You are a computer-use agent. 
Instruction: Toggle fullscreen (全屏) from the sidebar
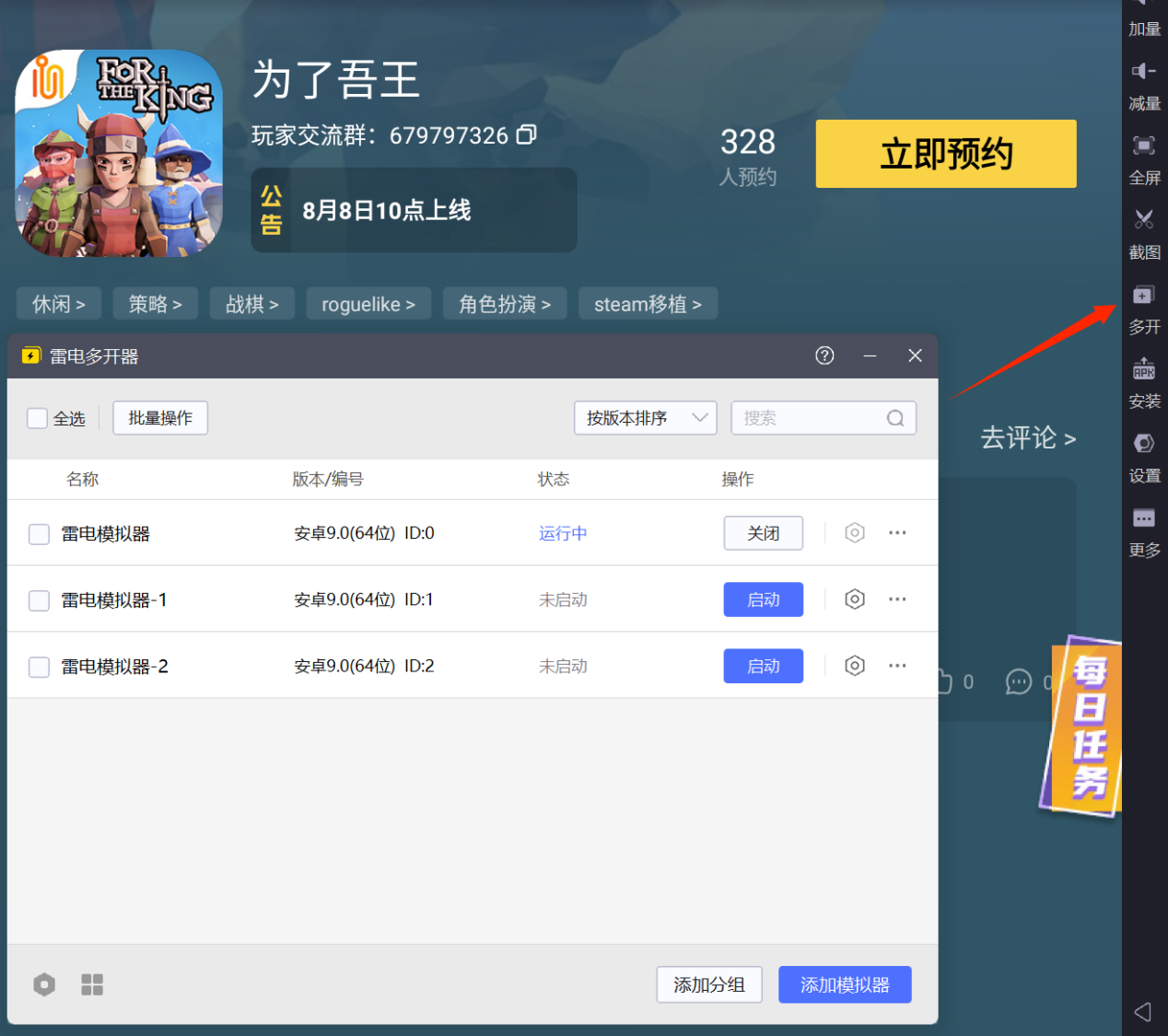point(1143,146)
